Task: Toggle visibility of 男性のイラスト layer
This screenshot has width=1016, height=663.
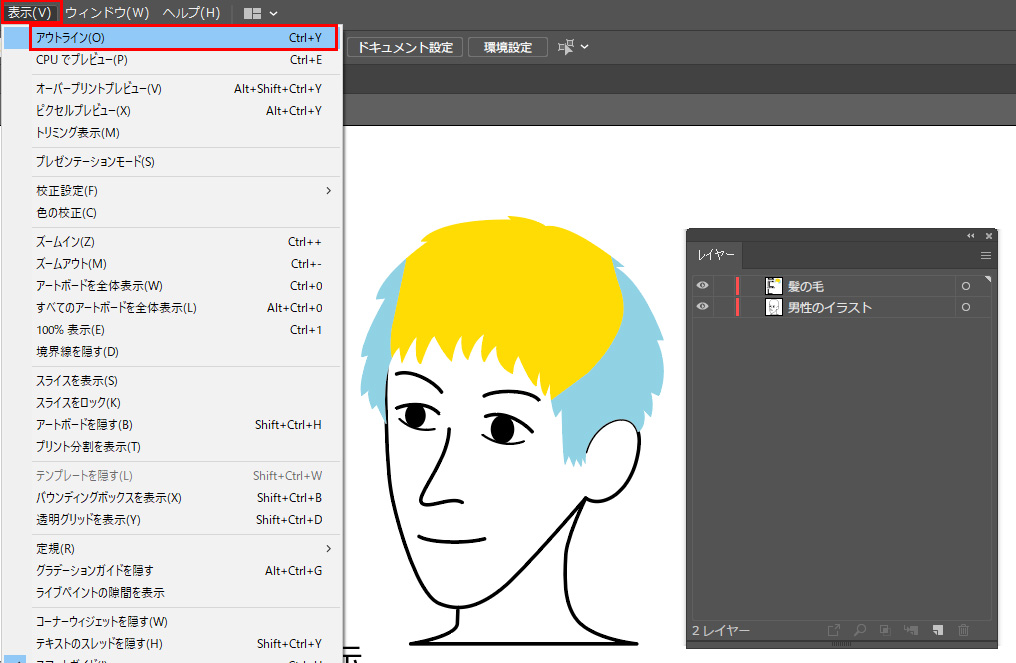Action: (x=702, y=307)
